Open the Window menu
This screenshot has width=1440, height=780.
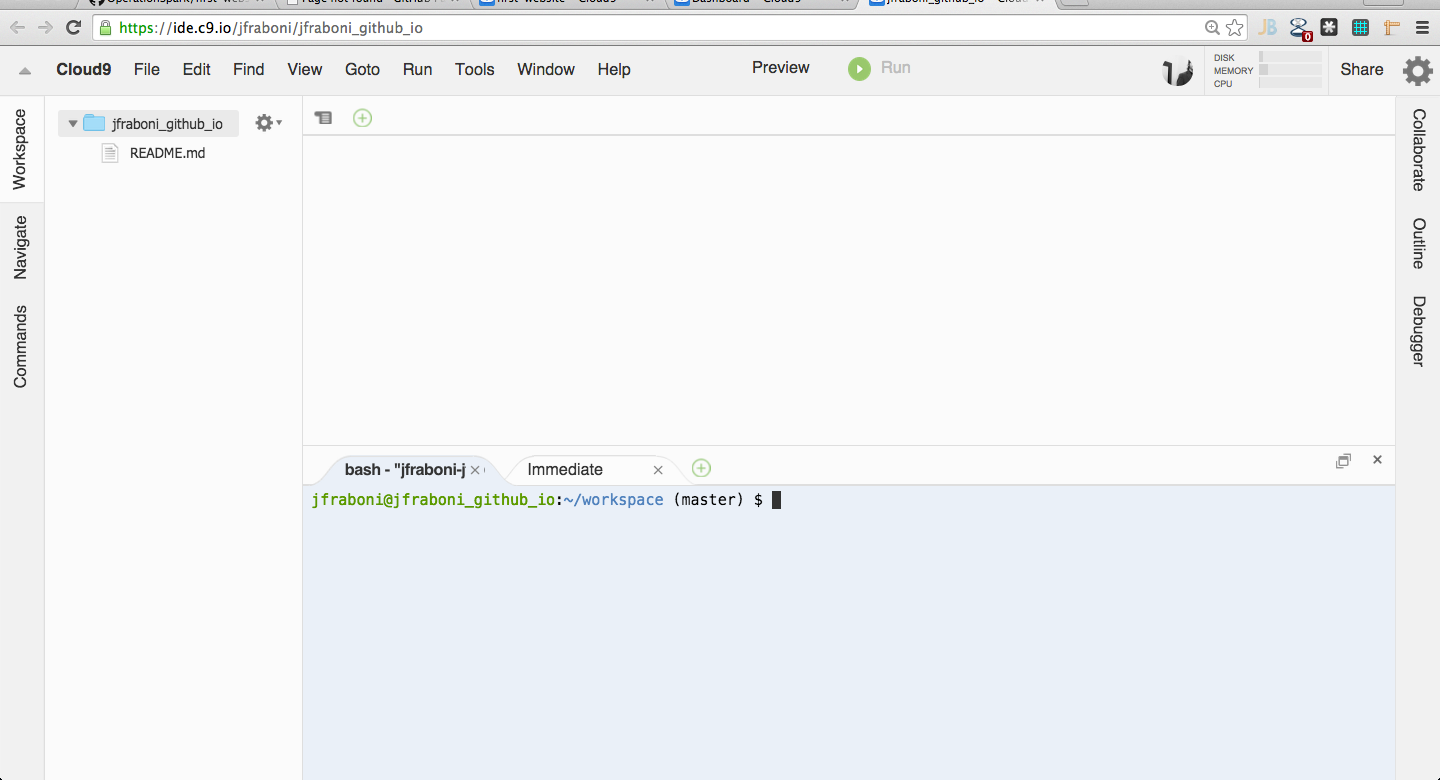[546, 69]
